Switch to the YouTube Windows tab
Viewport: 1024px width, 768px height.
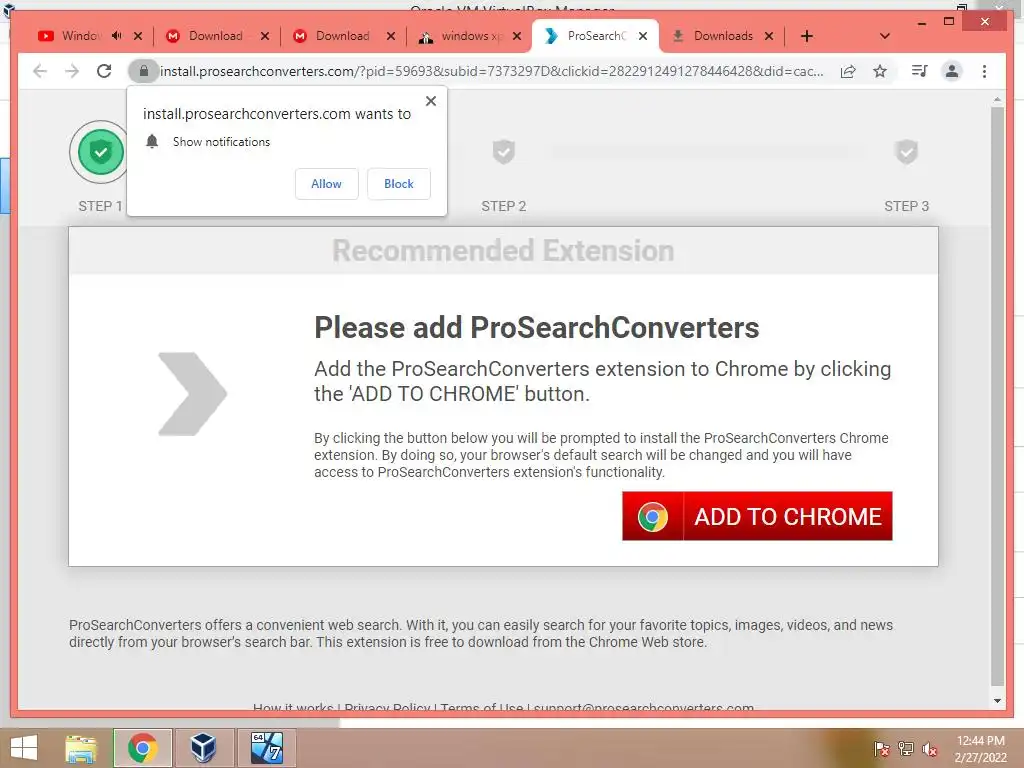[71, 36]
